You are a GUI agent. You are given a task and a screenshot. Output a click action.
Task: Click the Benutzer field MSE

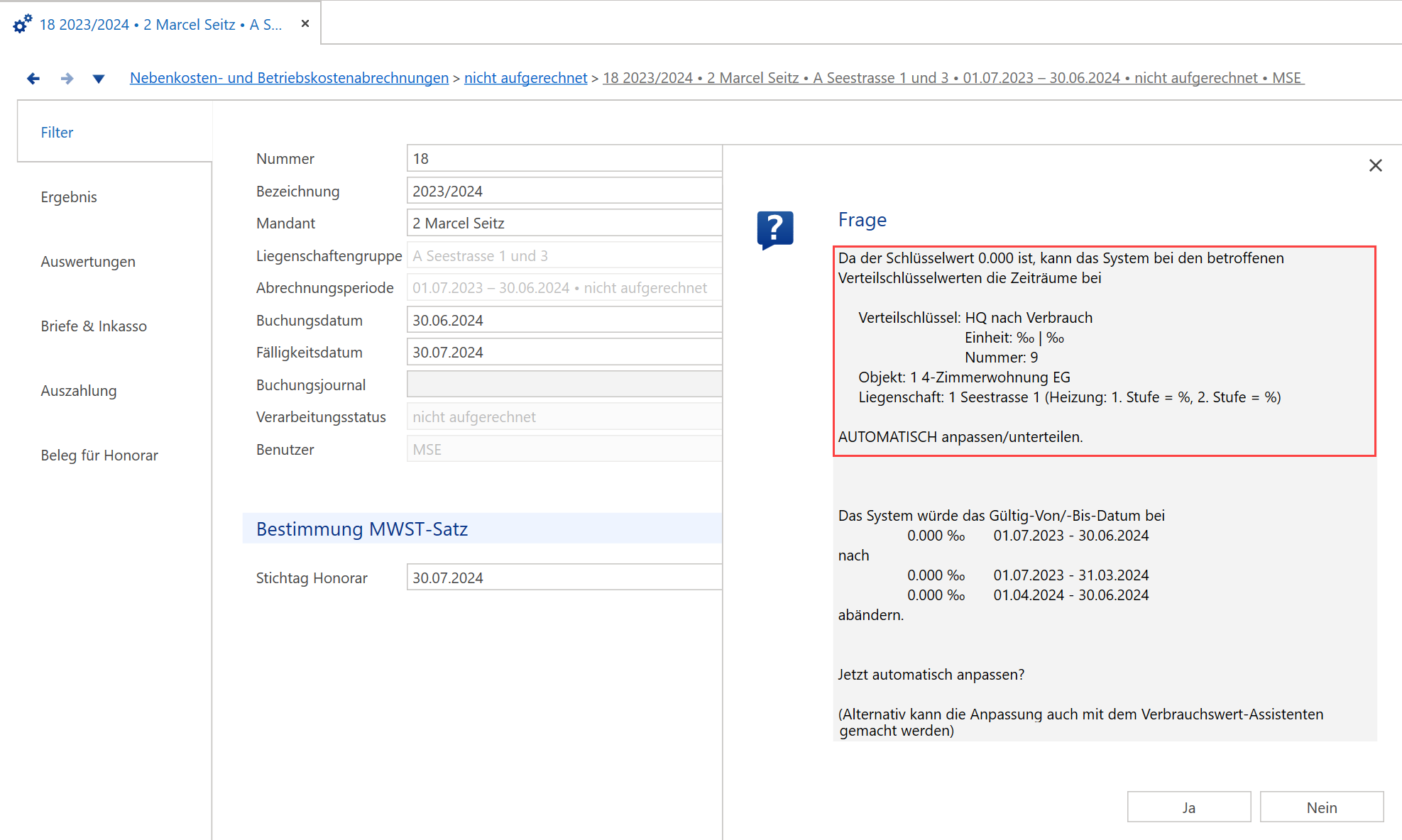click(564, 449)
